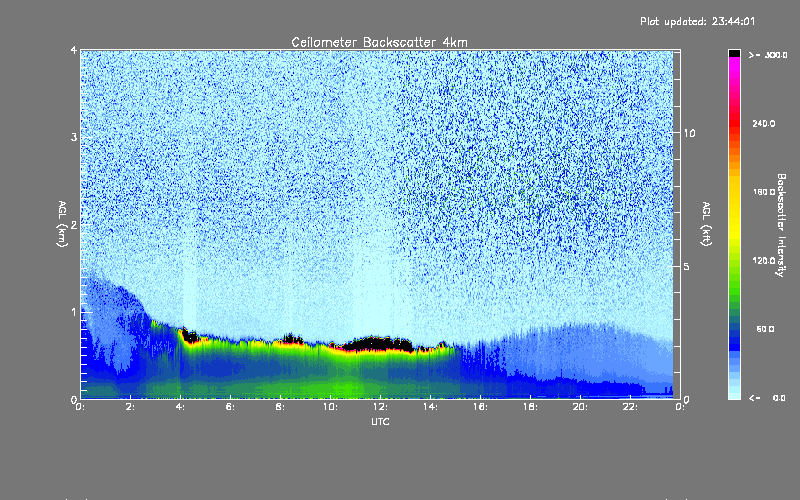Click the '20:' hour label on time axis
This screenshot has height=500, width=800.
(580, 407)
